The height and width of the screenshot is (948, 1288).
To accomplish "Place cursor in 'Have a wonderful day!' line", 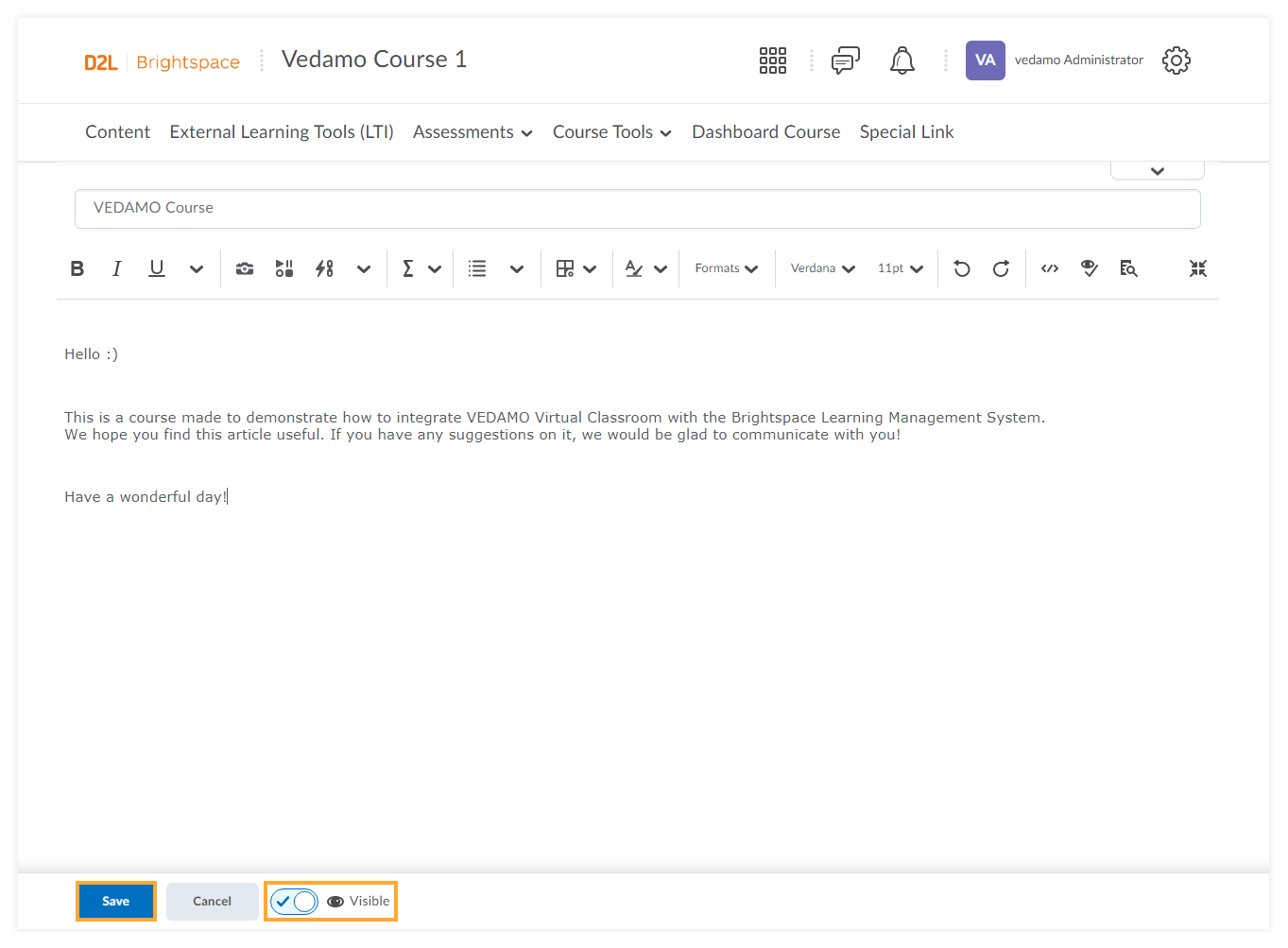I will [x=146, y=497].
